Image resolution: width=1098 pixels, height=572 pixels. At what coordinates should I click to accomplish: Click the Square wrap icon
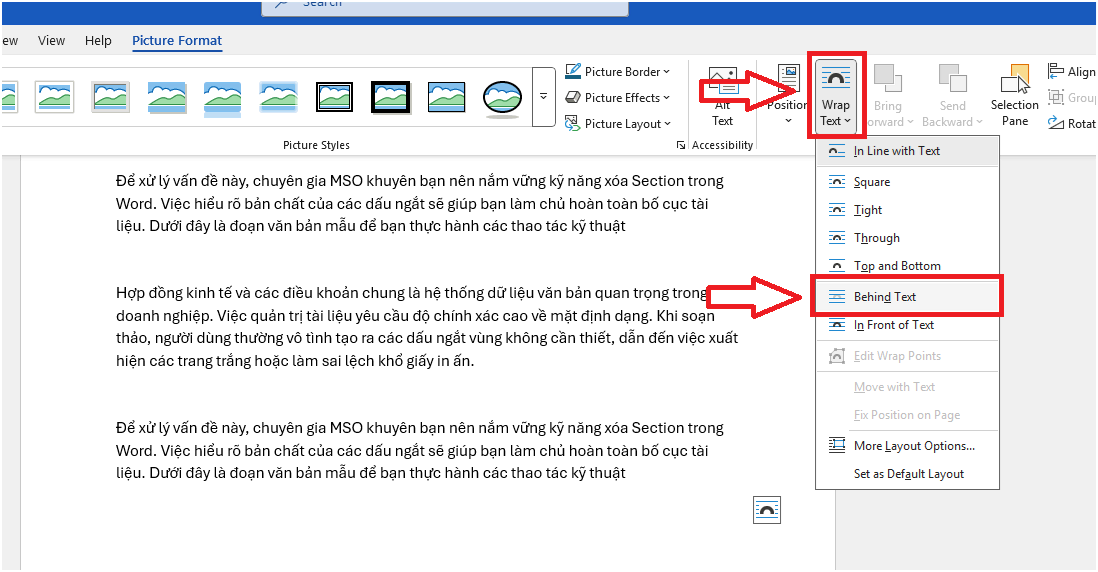click(x=837, y=182)
